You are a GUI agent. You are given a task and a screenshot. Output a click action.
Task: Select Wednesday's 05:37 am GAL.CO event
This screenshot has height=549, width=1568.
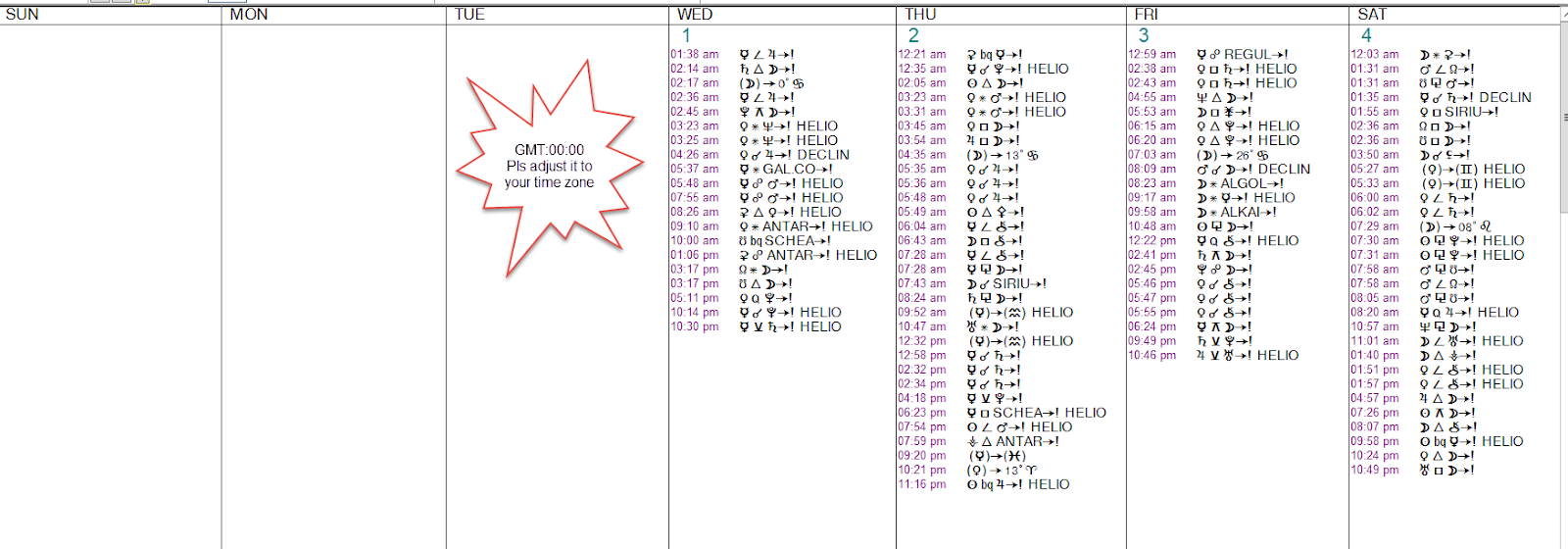(x=750, y=170)
